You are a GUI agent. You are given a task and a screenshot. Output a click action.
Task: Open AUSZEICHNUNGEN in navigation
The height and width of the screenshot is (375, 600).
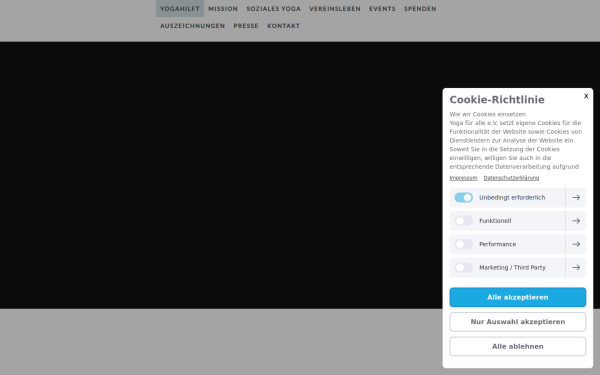(192, 26)
